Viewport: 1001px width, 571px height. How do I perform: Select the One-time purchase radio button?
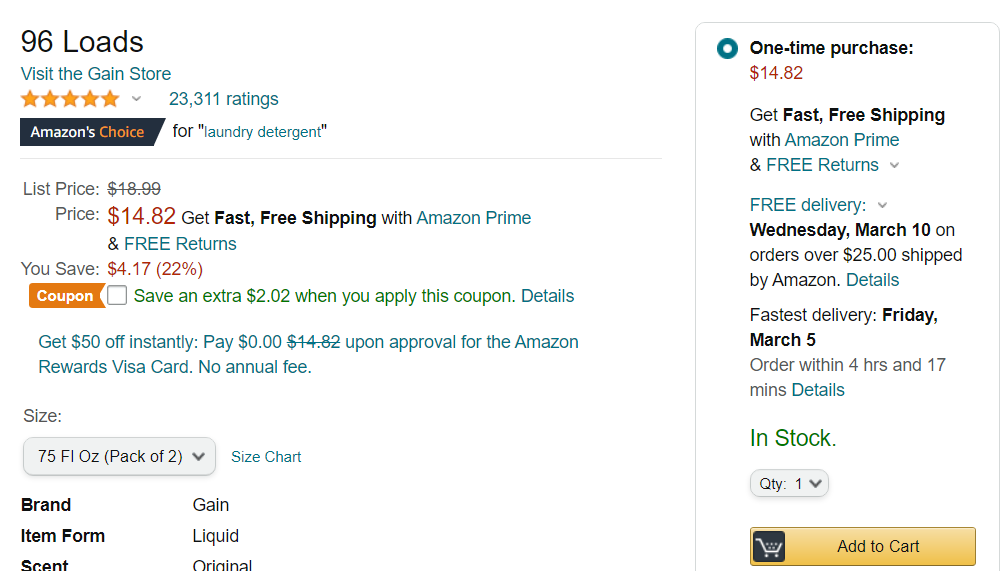coord(726,49)
